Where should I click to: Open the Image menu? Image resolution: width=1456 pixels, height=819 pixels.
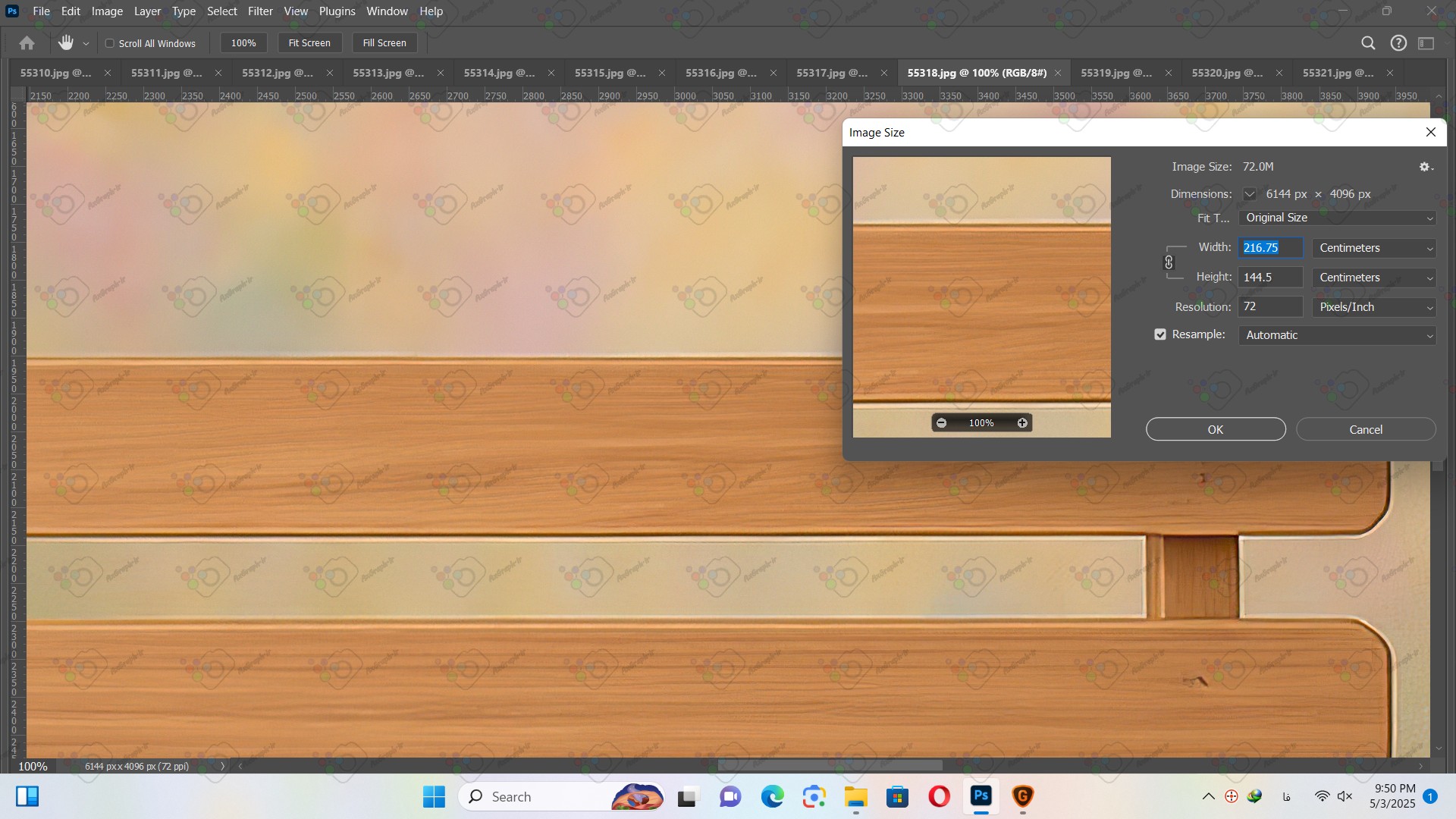click(107, 11)
